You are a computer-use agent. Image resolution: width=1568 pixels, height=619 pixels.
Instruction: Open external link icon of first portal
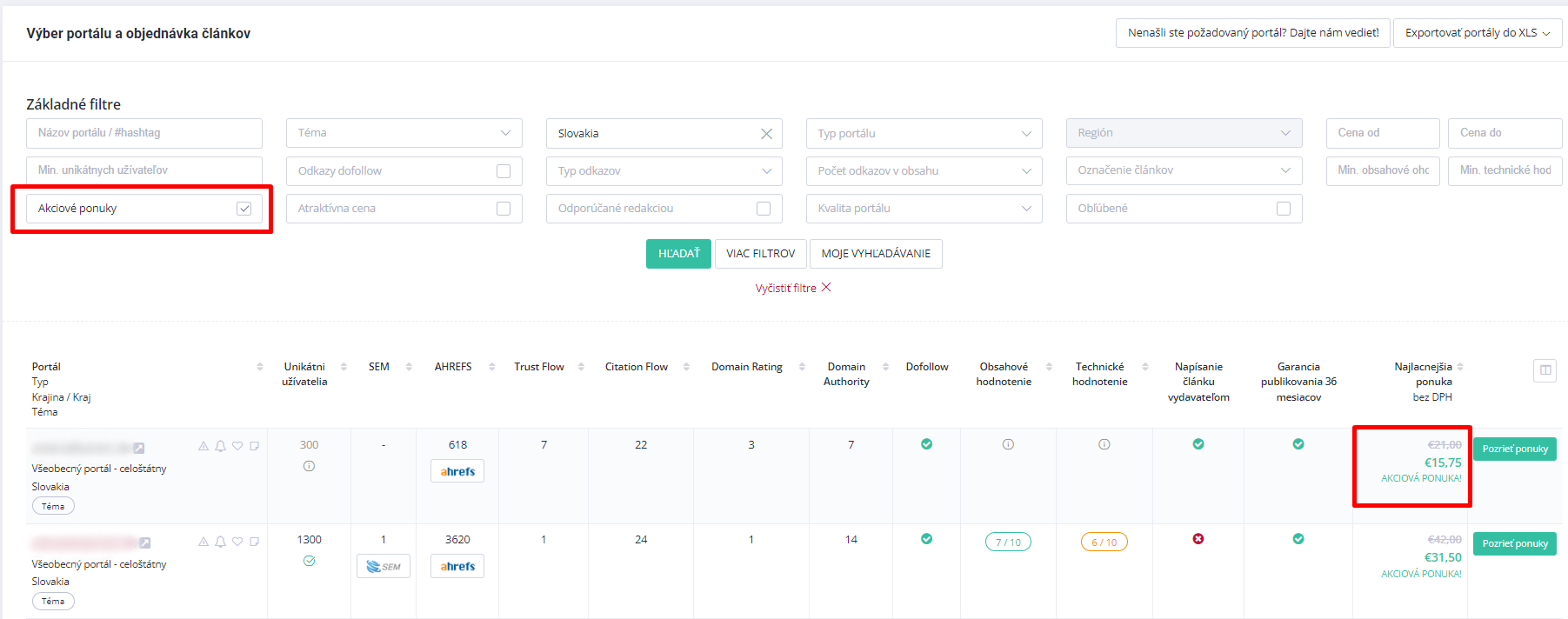coord(139,449)
